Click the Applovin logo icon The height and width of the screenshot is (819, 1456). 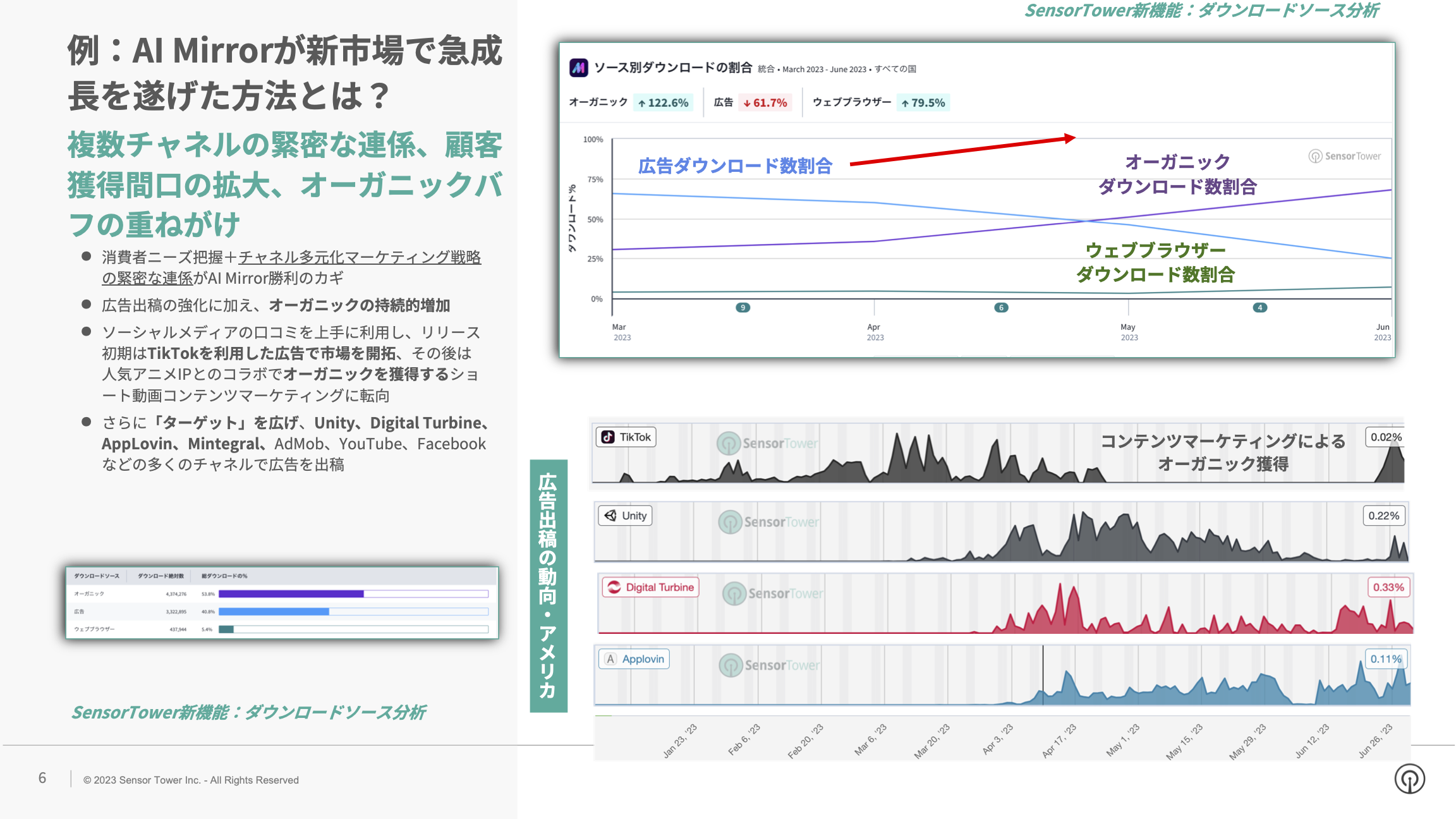coord(610,659)
